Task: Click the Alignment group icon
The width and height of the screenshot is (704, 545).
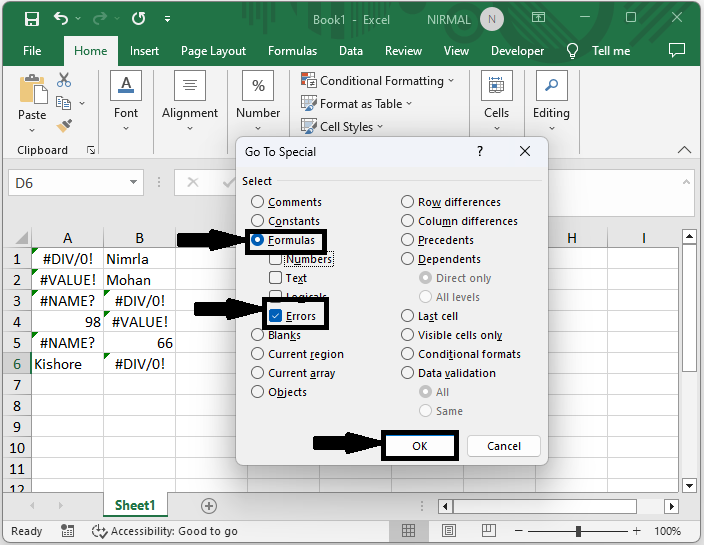Action: pyautogui.click(x=190, y=85)
